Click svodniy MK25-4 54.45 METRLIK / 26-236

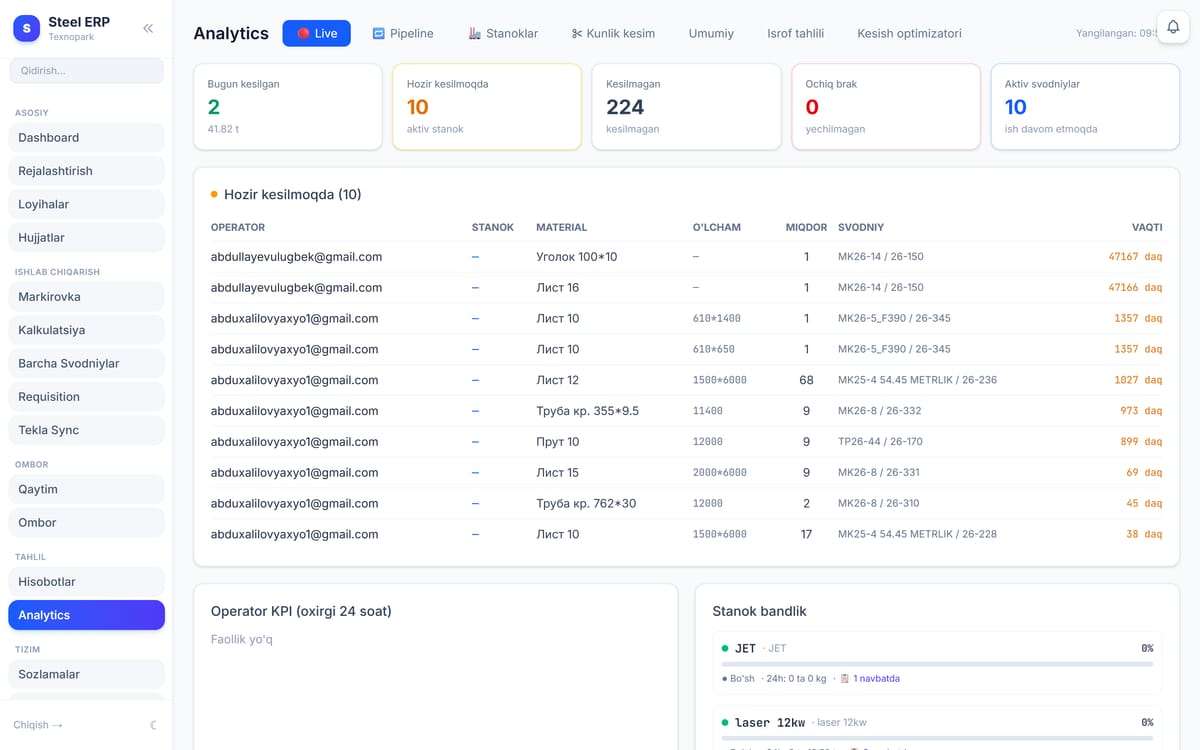click(917, 380)
